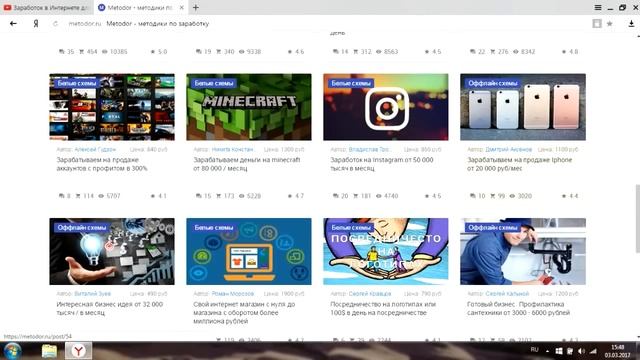This screenshot has height=360, width=640.
Task: Open the Minecraft card thumbnail
Action: tap(249, 107)
